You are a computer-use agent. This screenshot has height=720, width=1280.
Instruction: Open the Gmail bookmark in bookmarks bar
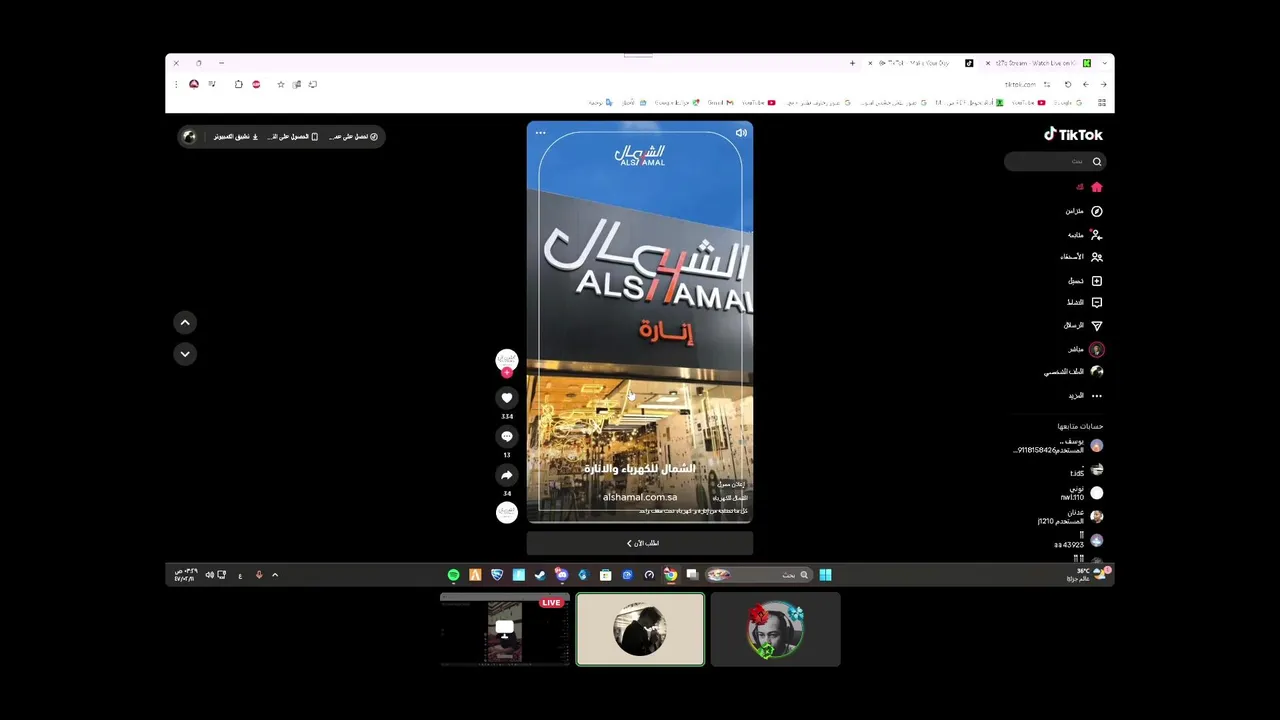(720, 102)
